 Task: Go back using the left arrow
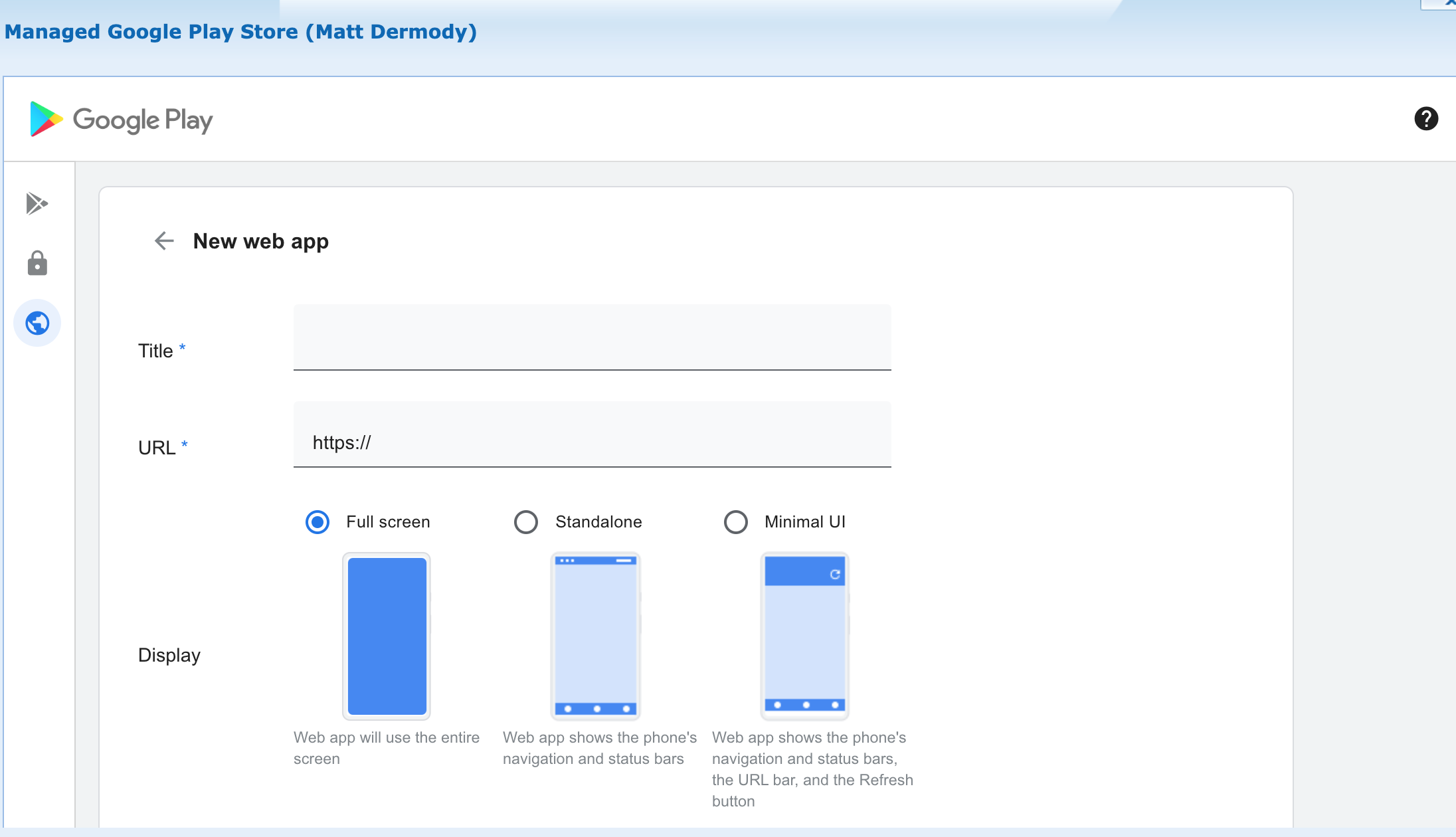pyautogui.click(x=164, y=240)
